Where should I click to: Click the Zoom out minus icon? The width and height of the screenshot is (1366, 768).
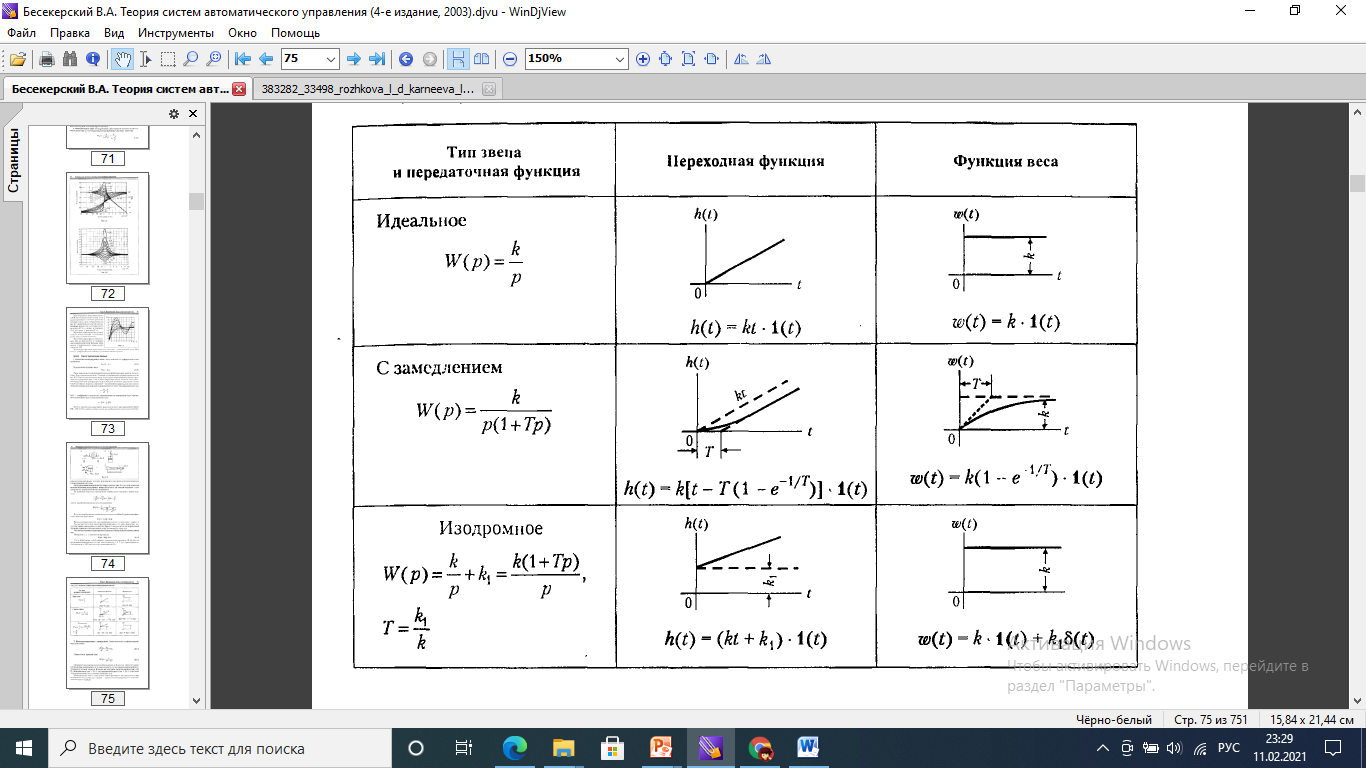(x=510, y=59)
